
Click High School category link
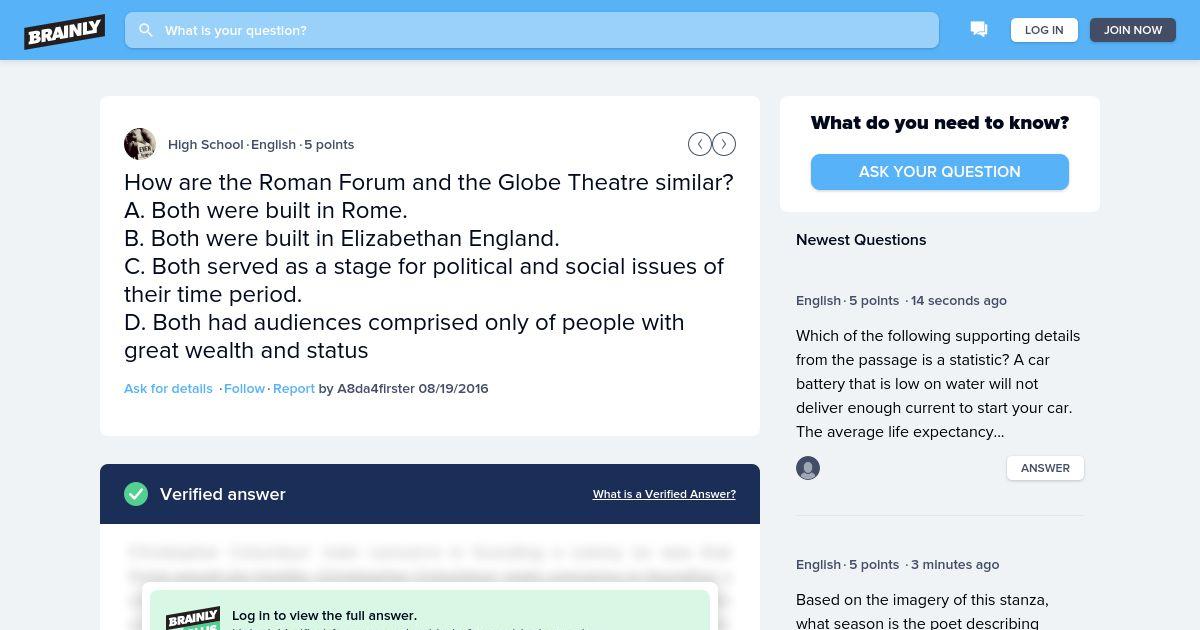coord(206,144)
